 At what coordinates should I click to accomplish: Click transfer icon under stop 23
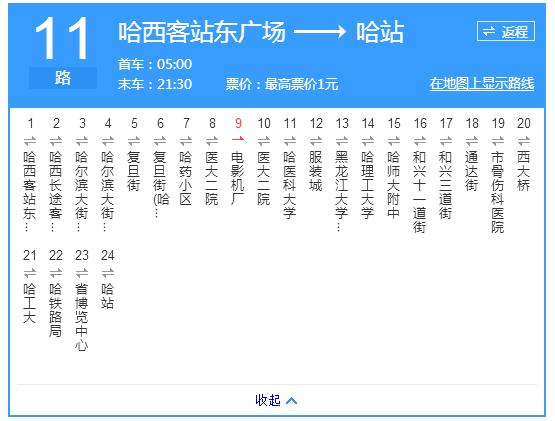[82, 273]
